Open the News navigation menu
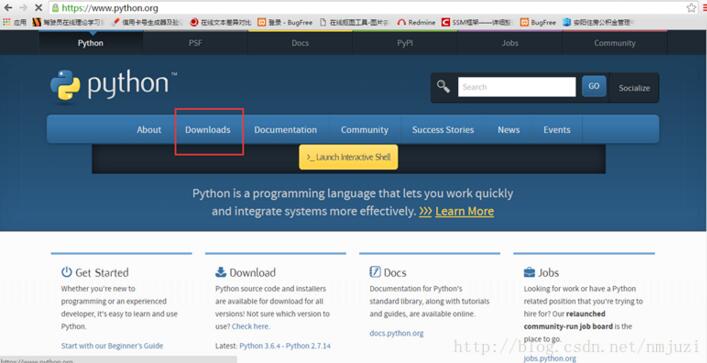The height and width of the screenshot is (363, 707). [509, 130]
